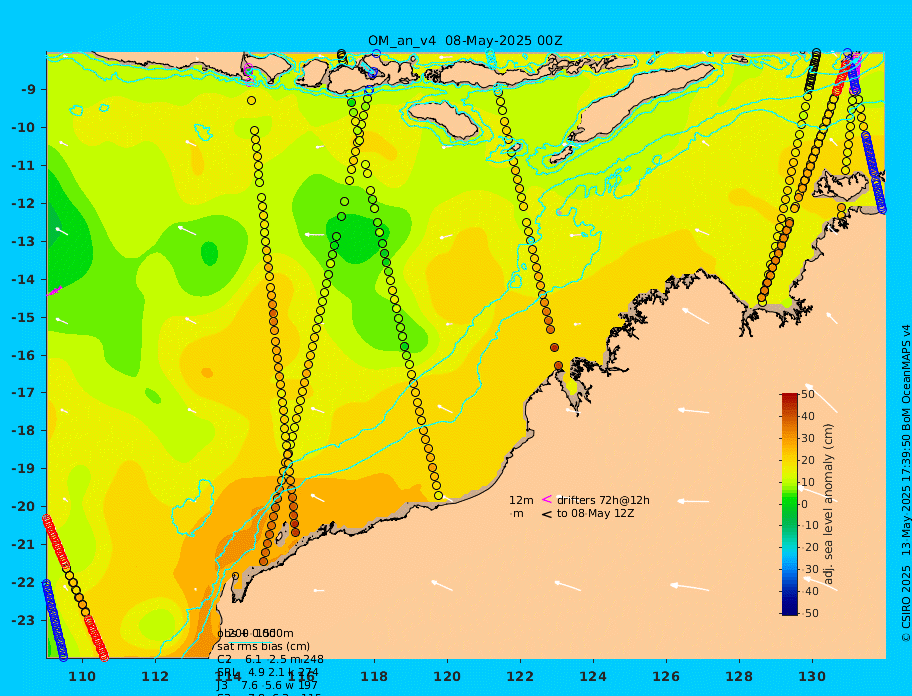Click latitude axis label "-19"
Viewport: 912px width, 696px height.
[x=23, y=469]
